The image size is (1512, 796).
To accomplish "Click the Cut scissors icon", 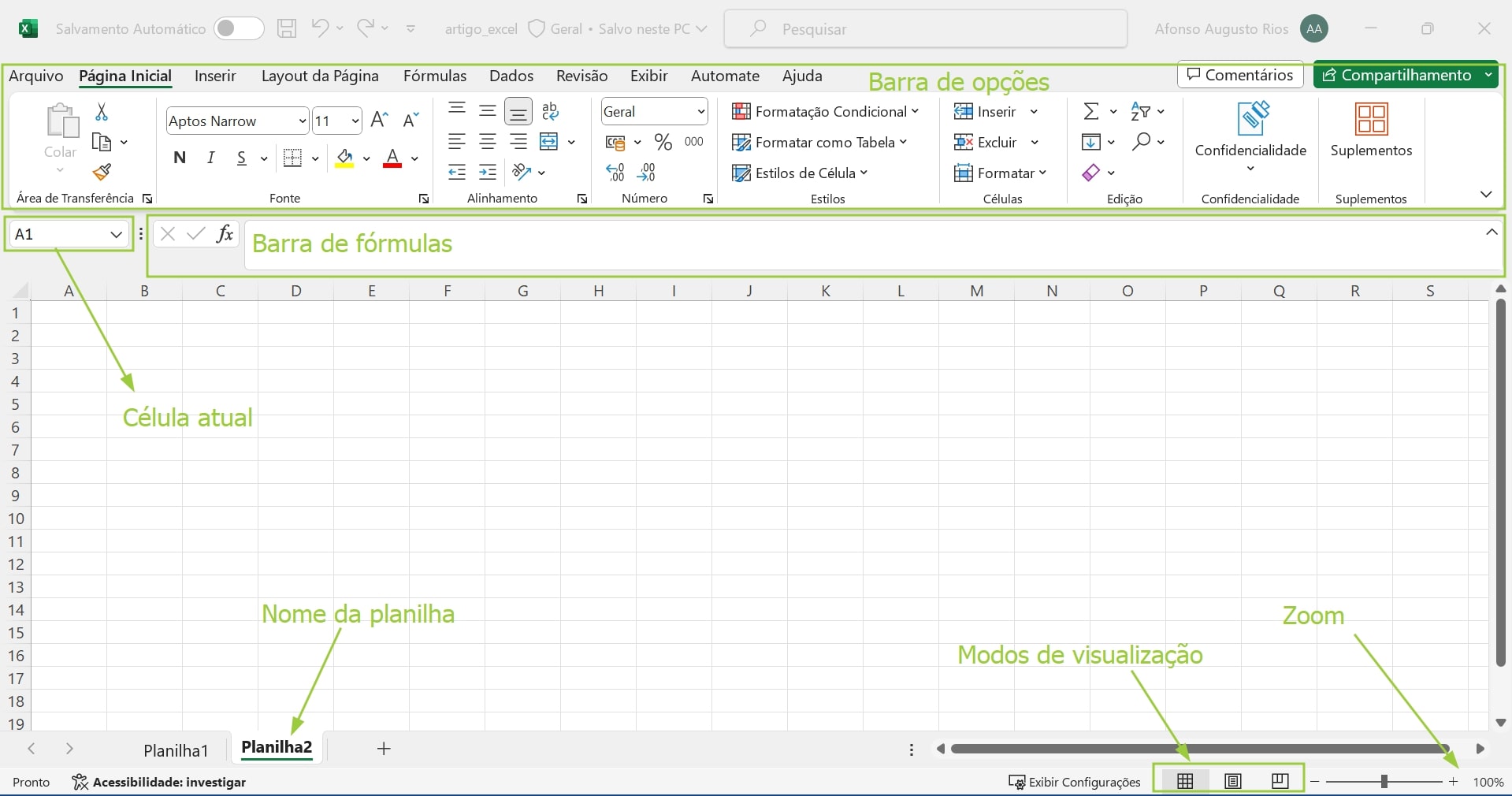I will [x=102, y=112].
